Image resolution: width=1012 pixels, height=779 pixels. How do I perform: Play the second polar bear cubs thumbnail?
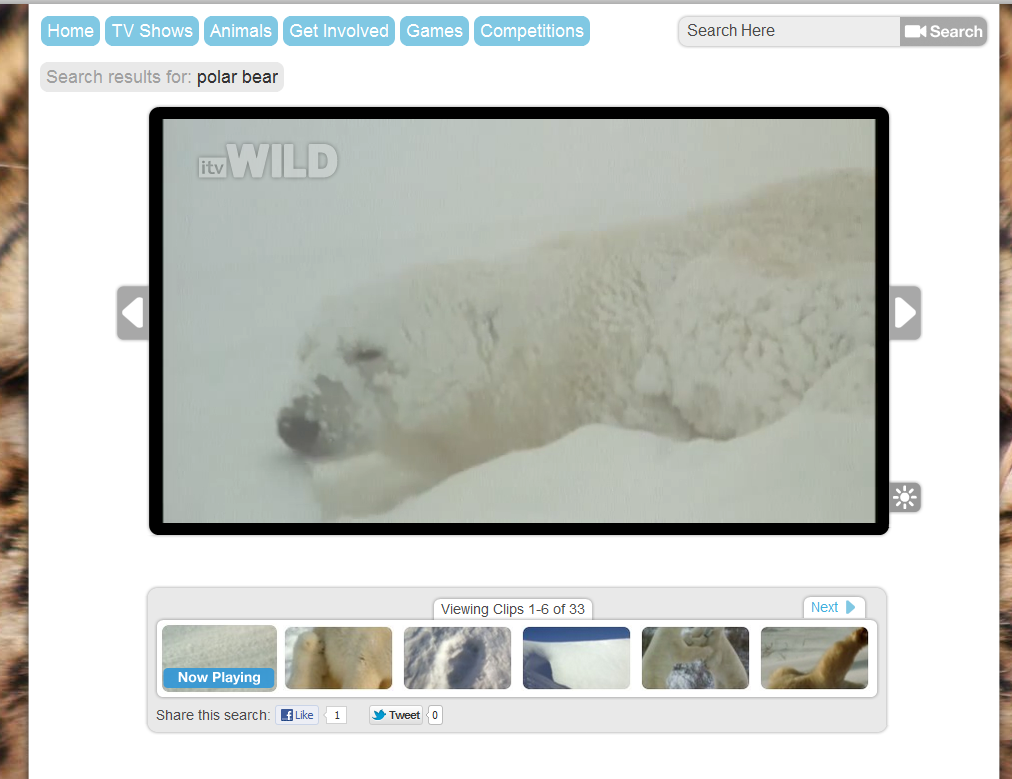(x=338, y=658)
